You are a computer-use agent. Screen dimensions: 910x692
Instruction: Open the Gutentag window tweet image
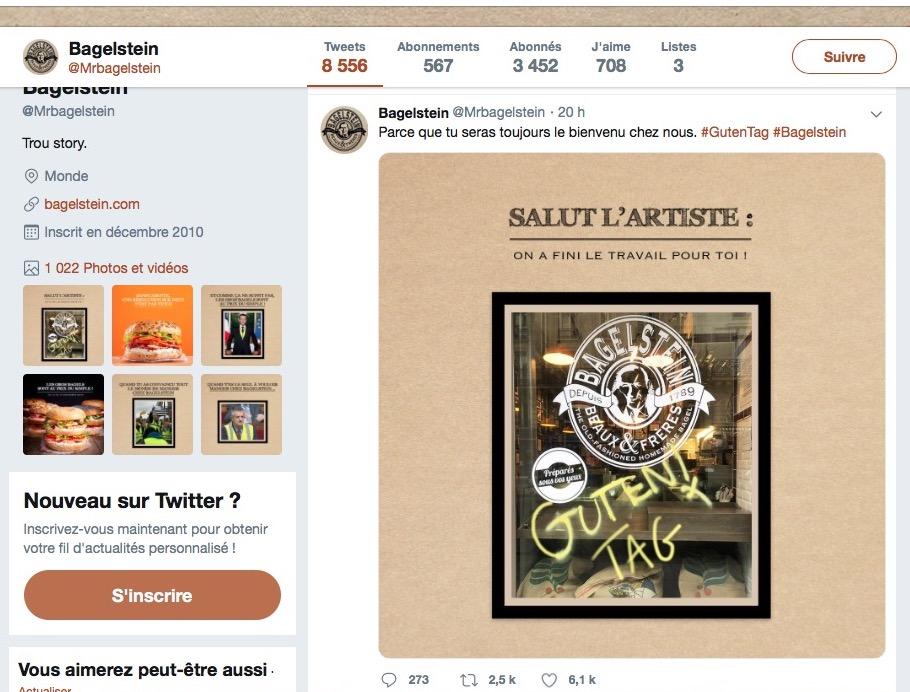(631, 405)
